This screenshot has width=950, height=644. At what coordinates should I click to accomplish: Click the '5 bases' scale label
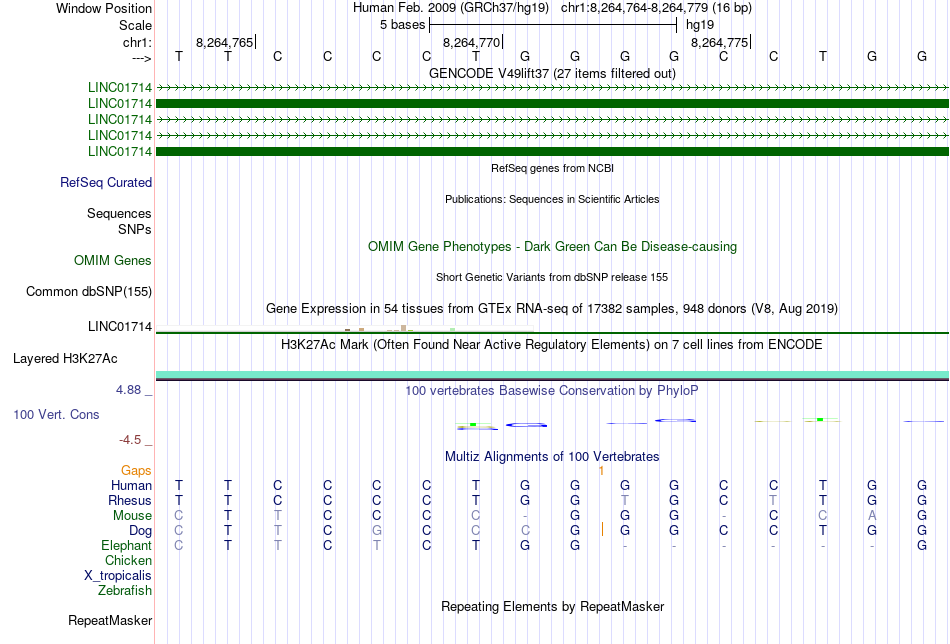402,25
